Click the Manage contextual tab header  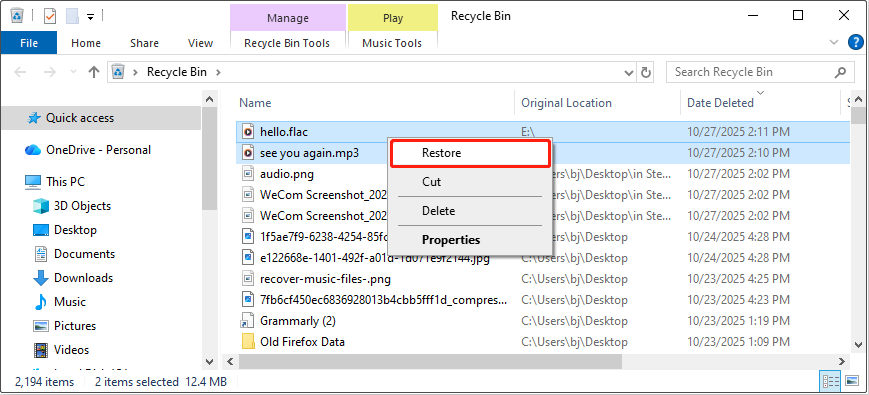288,18
